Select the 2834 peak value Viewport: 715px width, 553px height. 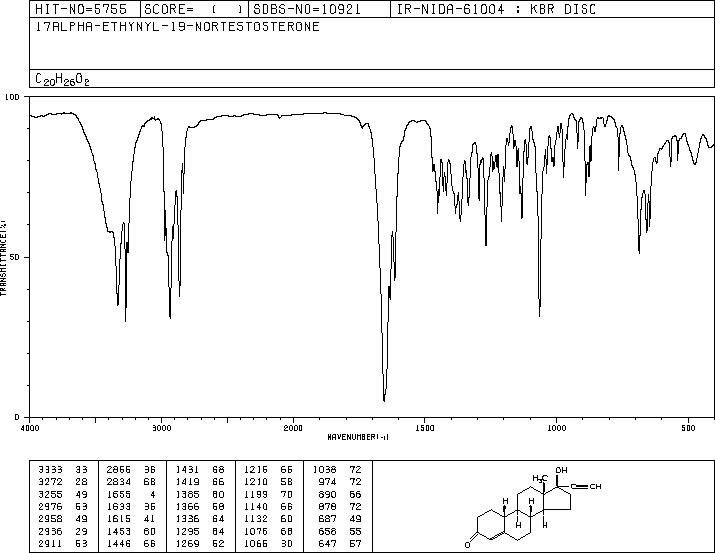pos(119,482)
